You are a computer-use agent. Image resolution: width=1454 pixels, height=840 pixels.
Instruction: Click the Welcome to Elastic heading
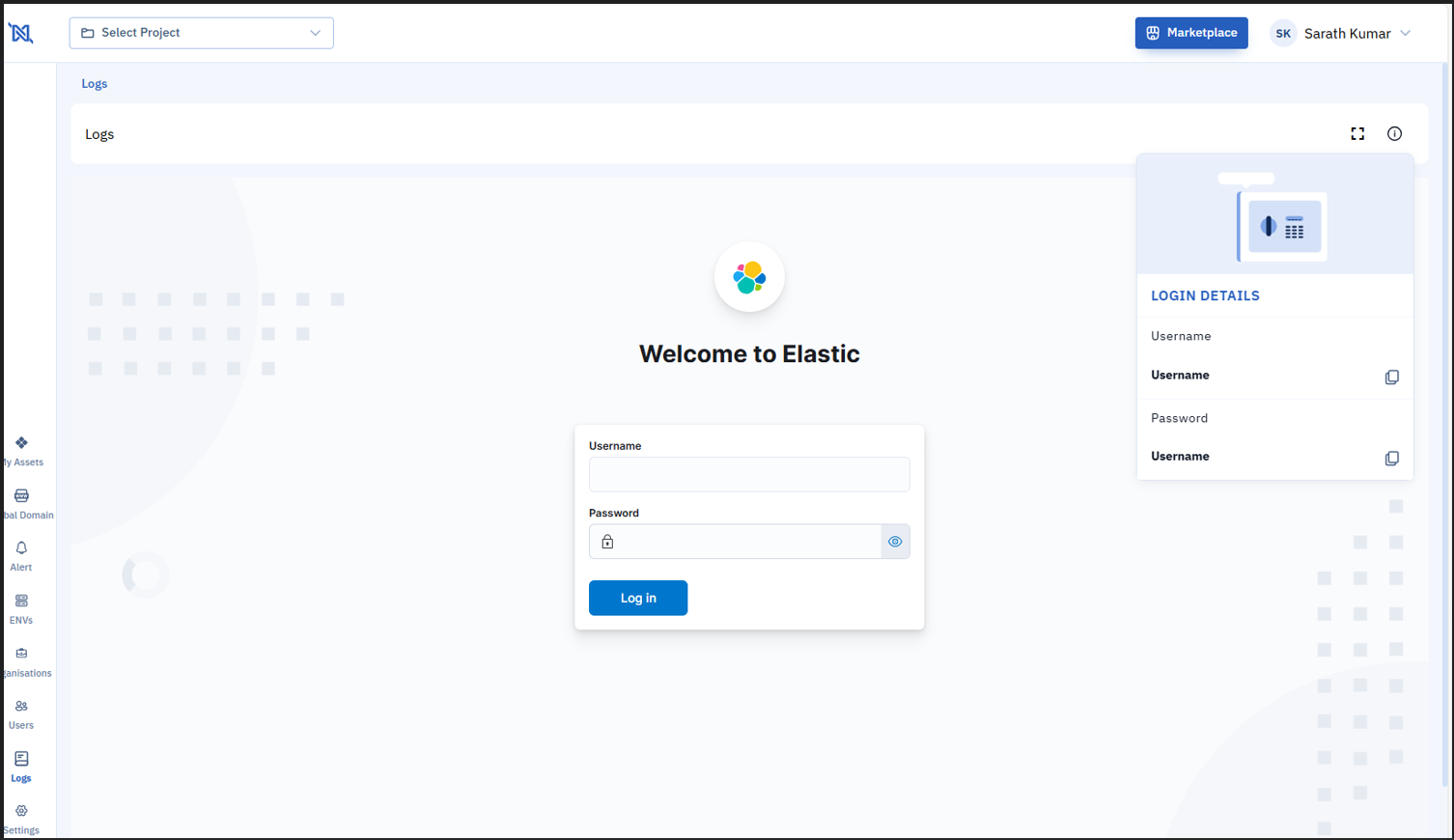(x=749, y=354)
